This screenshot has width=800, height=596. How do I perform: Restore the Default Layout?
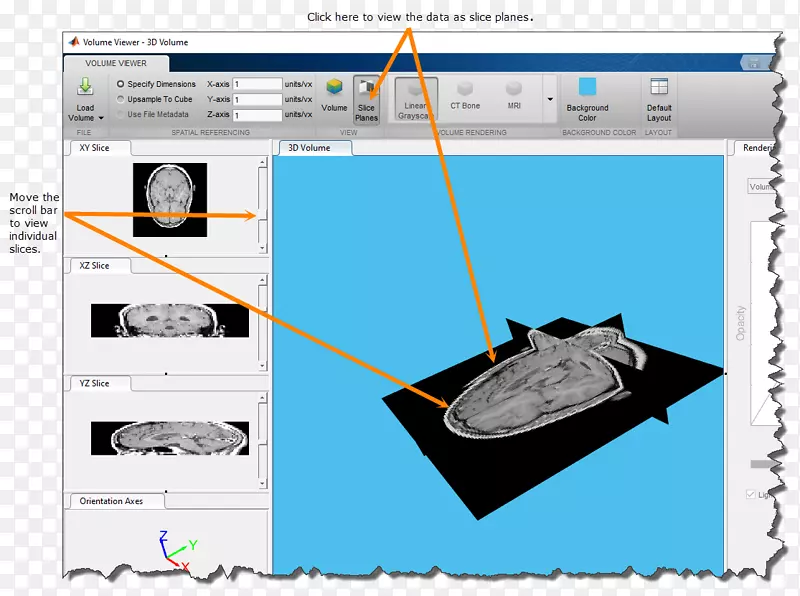click(x=658, y=98)
